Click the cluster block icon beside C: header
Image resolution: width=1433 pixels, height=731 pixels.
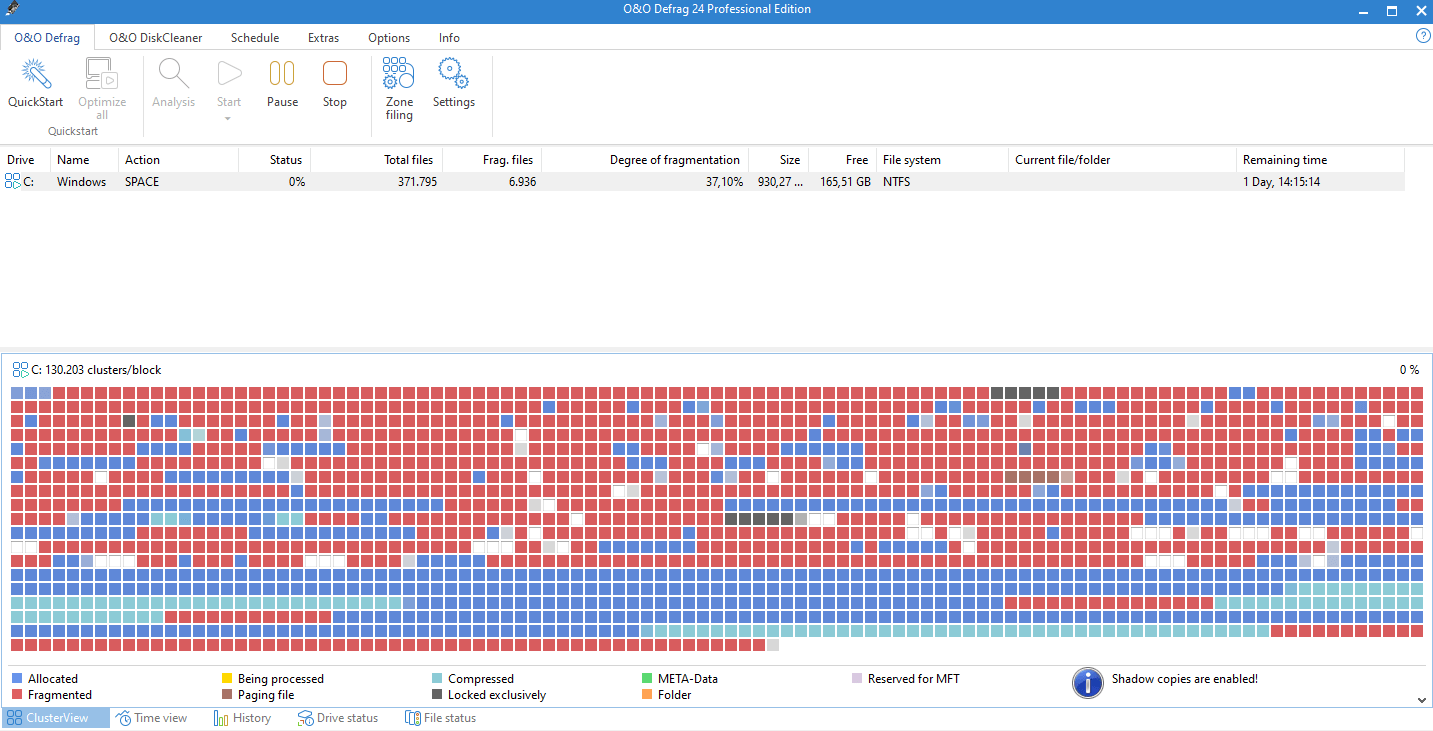tap(20, 370)
